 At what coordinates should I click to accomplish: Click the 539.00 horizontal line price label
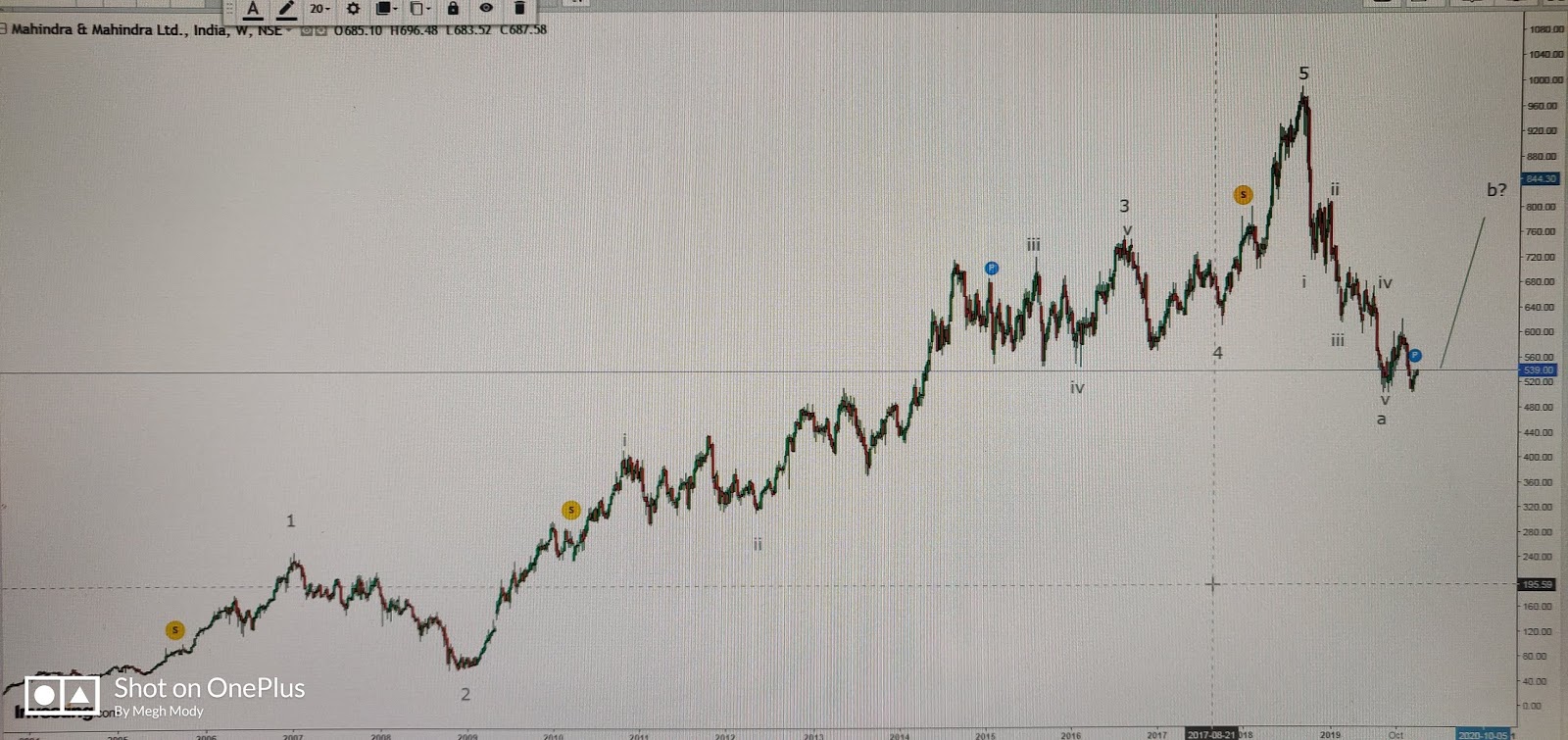[1538, 370]
